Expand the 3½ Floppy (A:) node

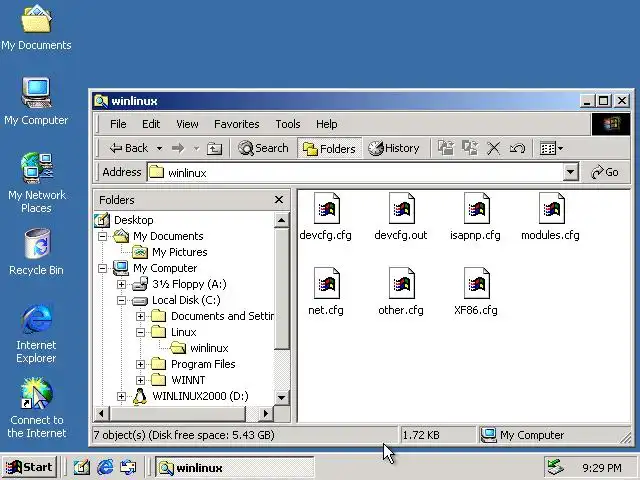(121, 284)
